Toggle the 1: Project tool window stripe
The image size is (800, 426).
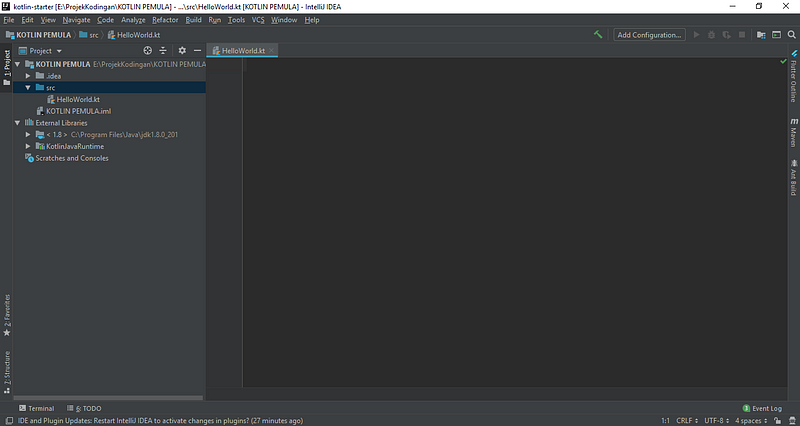tap(7, 67)
